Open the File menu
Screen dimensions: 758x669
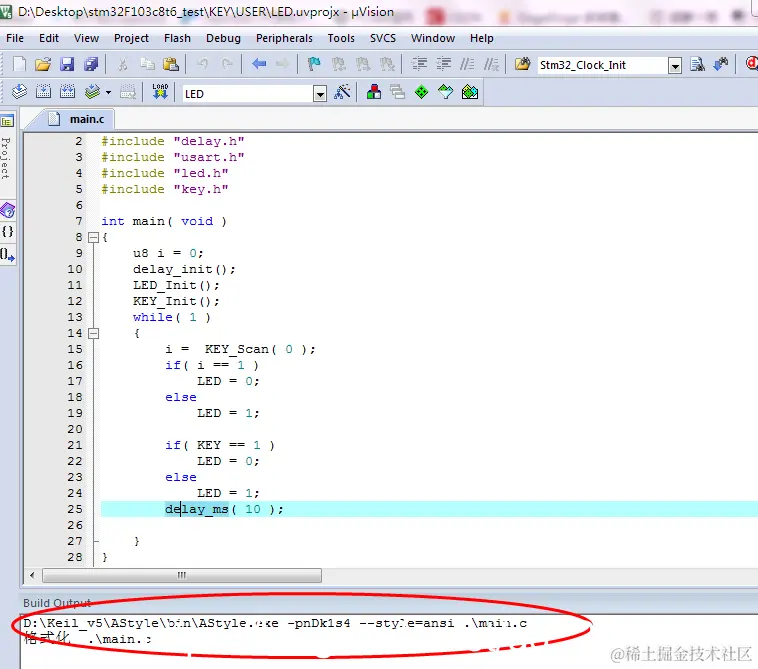15,38
